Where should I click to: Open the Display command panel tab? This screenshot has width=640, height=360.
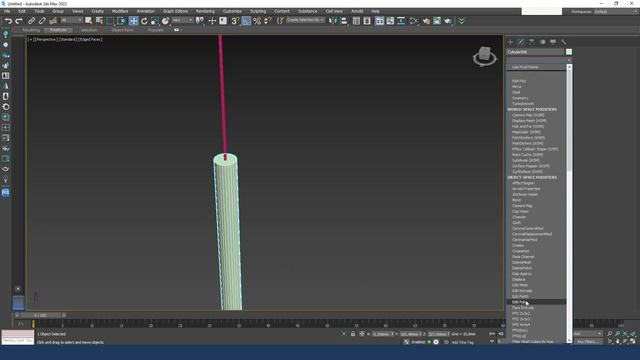point(553,42)
